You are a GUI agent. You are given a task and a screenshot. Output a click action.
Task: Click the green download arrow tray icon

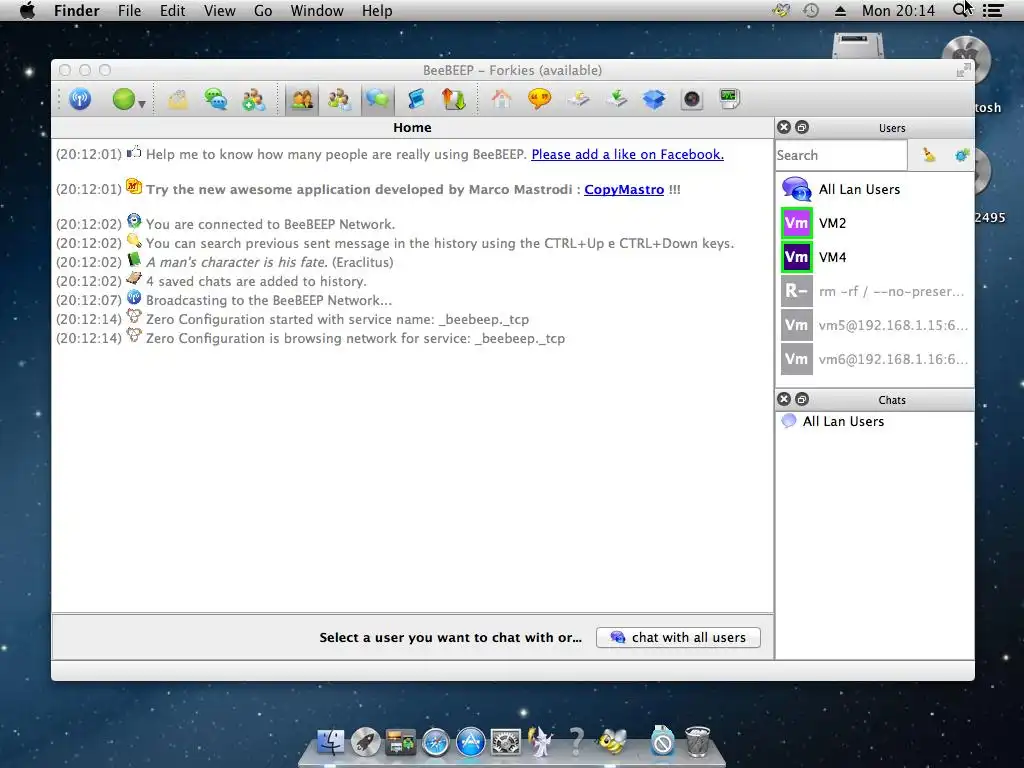tap(616, 99)
